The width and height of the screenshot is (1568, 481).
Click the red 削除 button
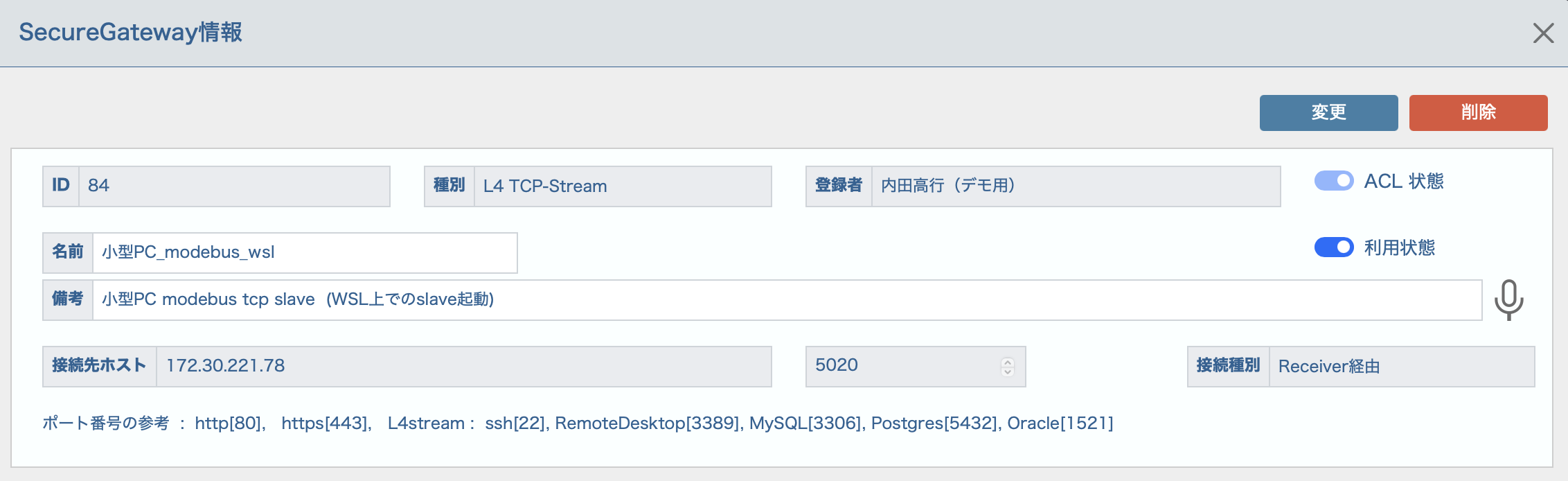(x=1478, y=113)
